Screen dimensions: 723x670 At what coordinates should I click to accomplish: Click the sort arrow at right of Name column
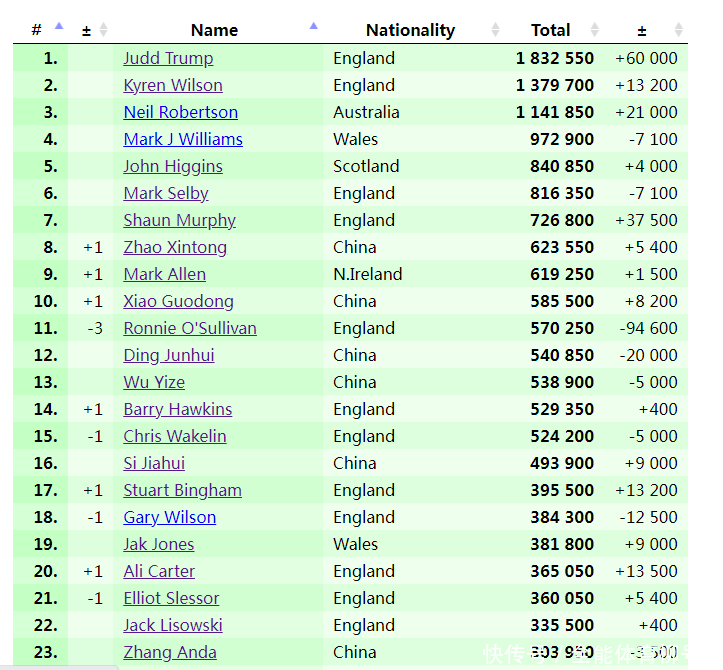coord(314,28)
